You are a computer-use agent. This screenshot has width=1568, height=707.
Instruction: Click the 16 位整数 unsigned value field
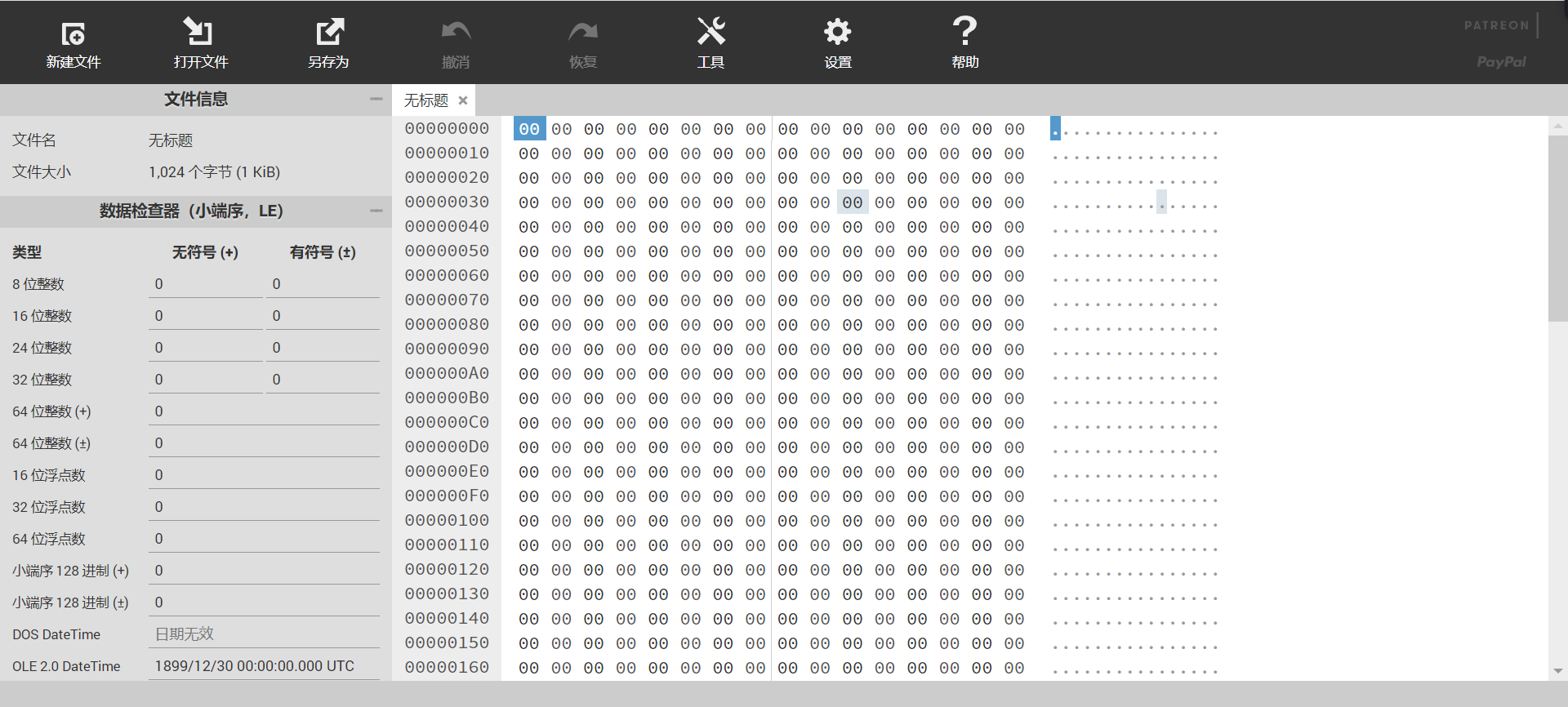pos(206,316)
